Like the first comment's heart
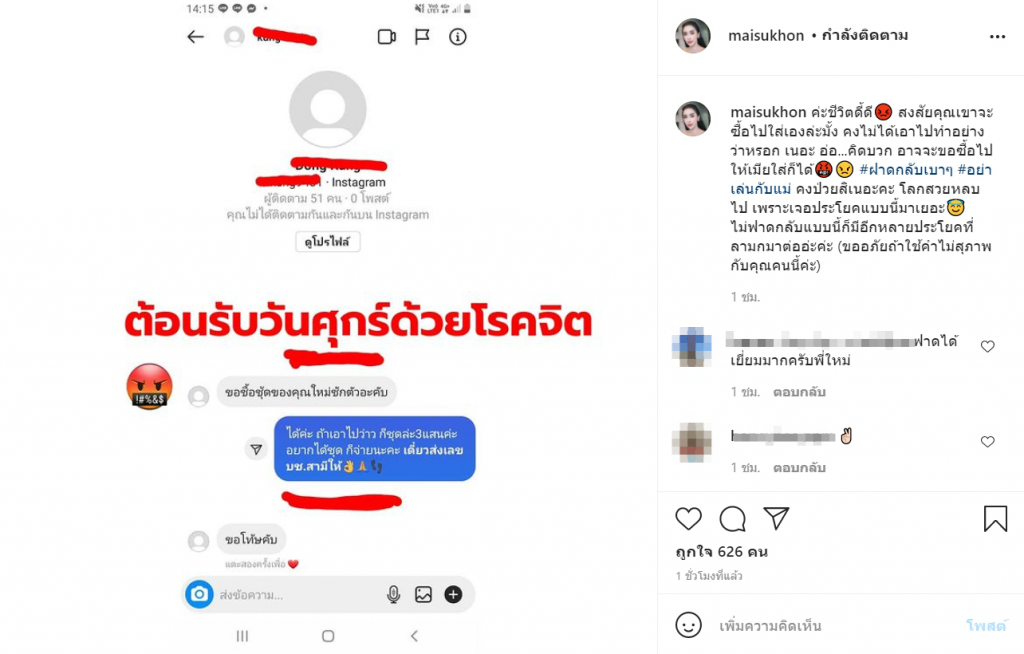Screen dimensions: 1024x654 (987, 346)
